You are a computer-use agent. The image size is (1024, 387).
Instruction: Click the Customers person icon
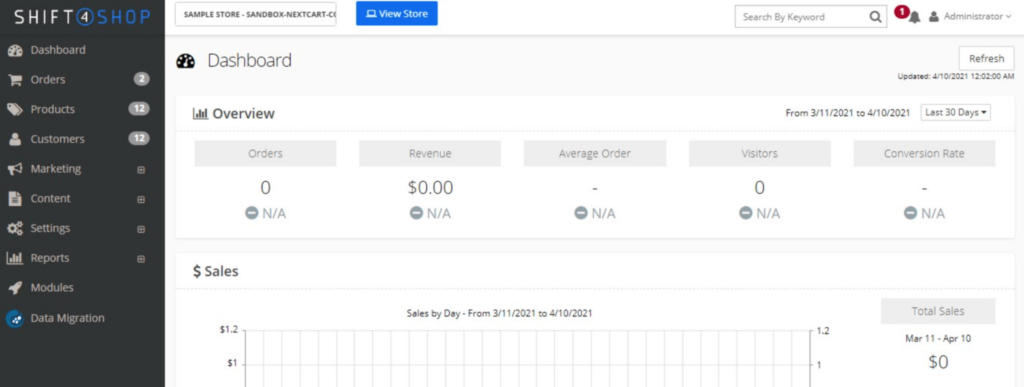15,139
